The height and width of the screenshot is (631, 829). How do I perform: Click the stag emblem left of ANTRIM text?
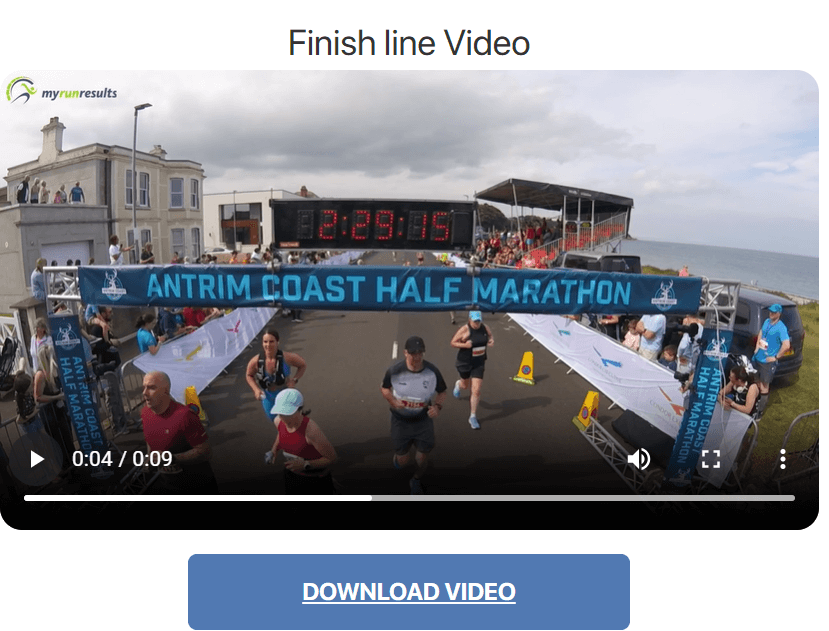point(113,285)
